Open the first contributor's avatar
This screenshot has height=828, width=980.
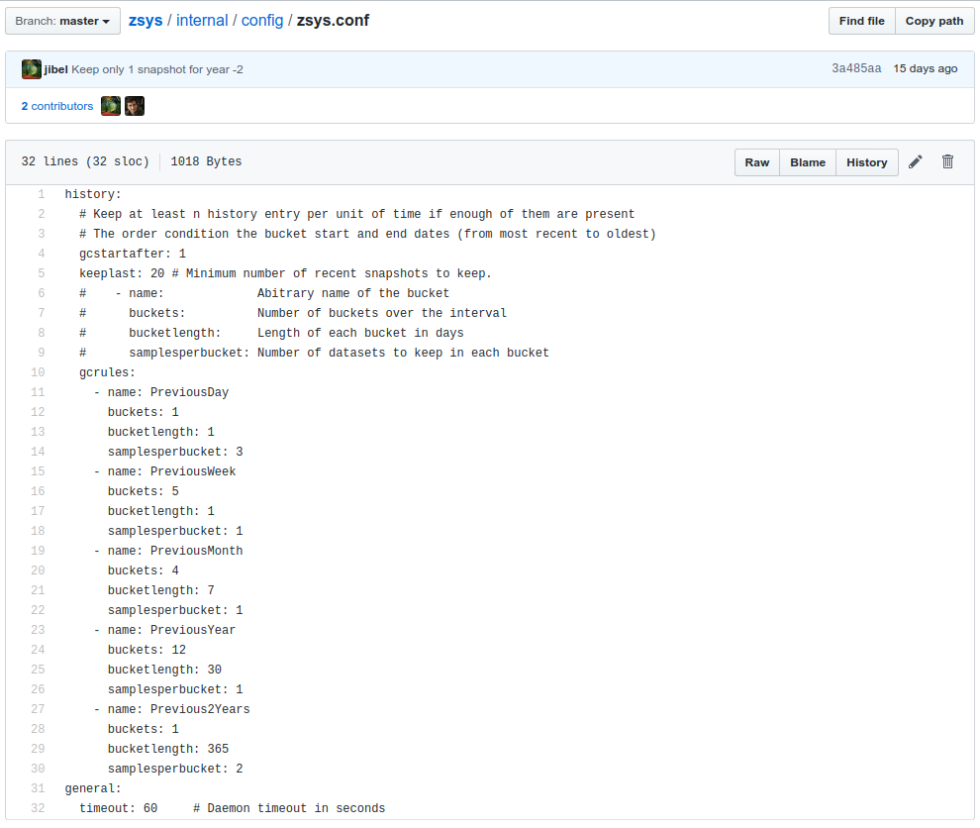click(x=110, y=105)
